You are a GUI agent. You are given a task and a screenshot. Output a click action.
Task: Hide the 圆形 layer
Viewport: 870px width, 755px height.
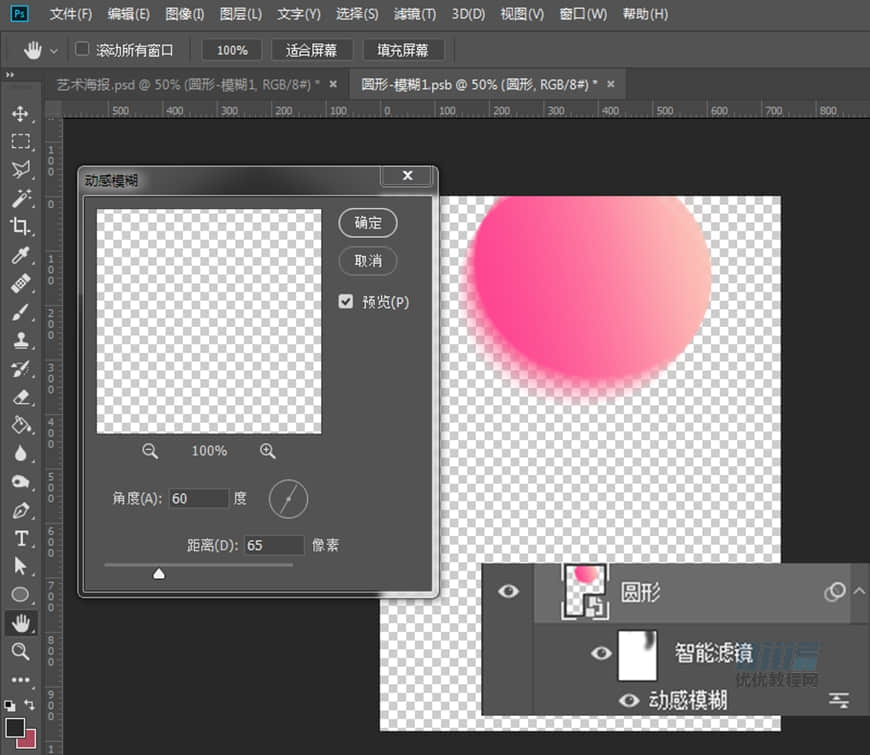click(509, 592)
